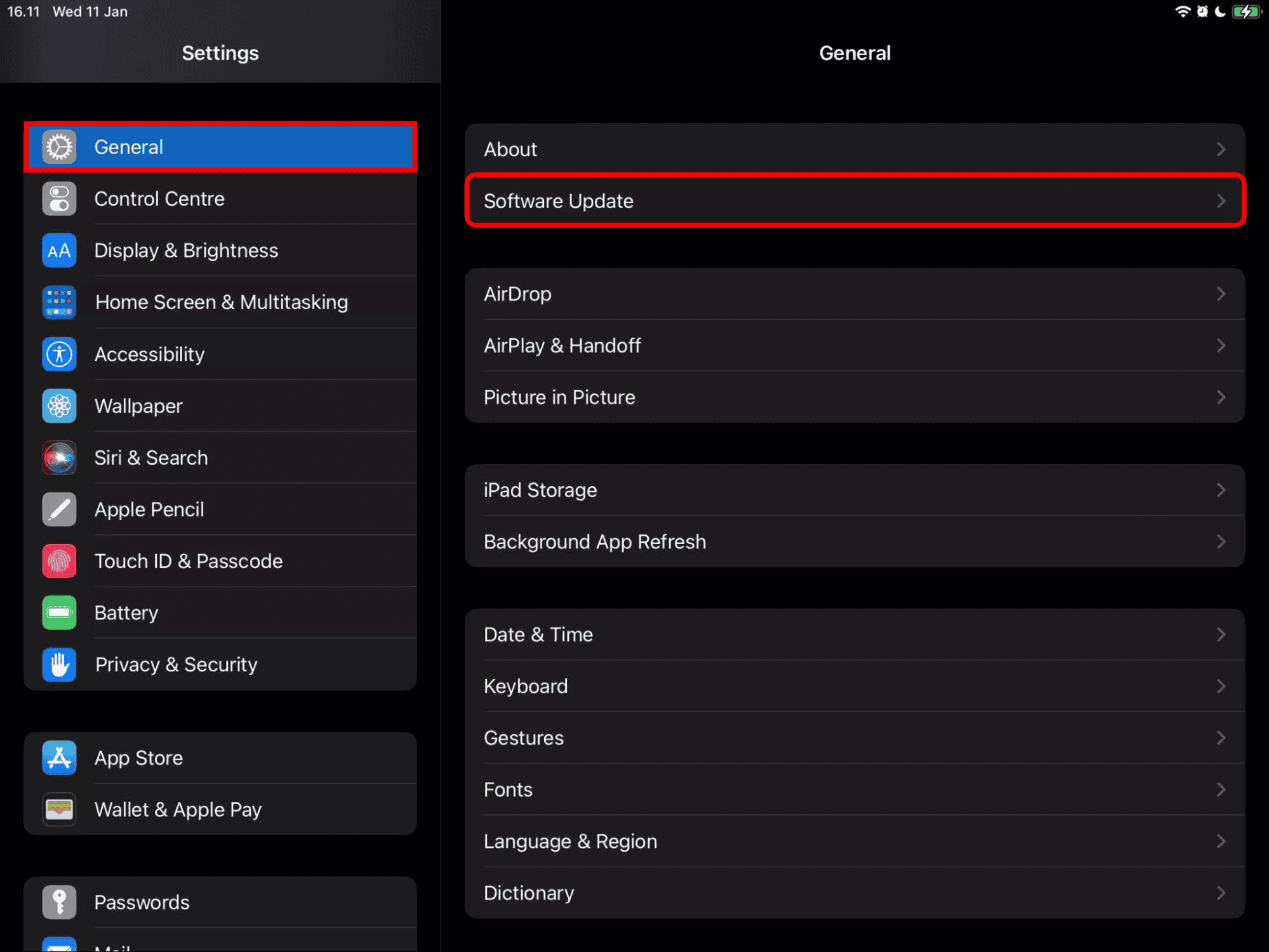Open Language & Region settings
The height and width of the screenshot is (952, 1269).
point(854,841)
